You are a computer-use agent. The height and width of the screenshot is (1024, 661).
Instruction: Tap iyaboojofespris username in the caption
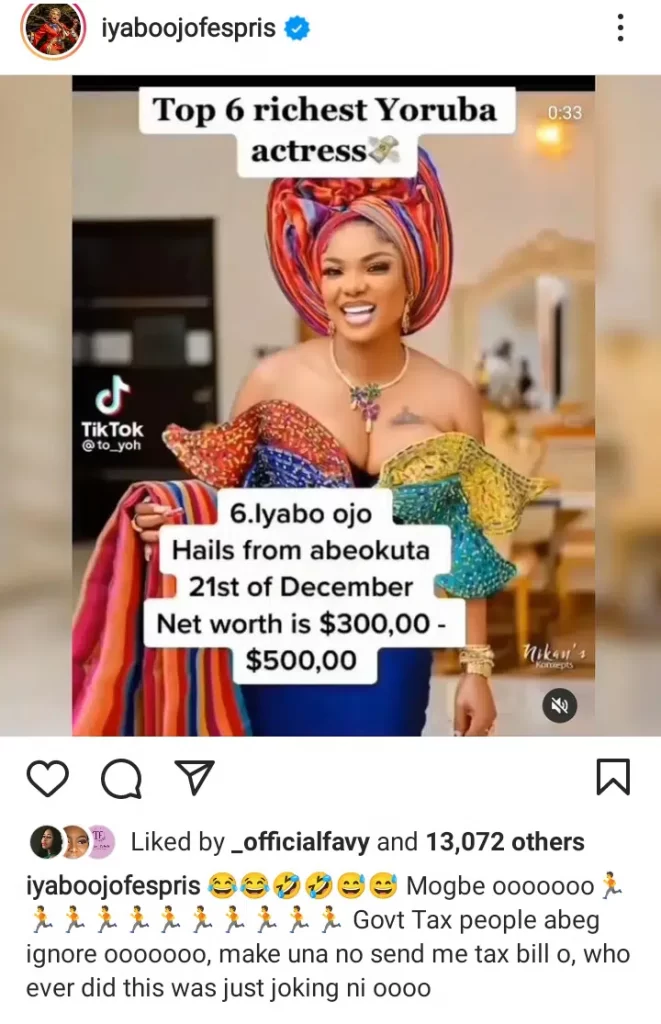(113, 886)
